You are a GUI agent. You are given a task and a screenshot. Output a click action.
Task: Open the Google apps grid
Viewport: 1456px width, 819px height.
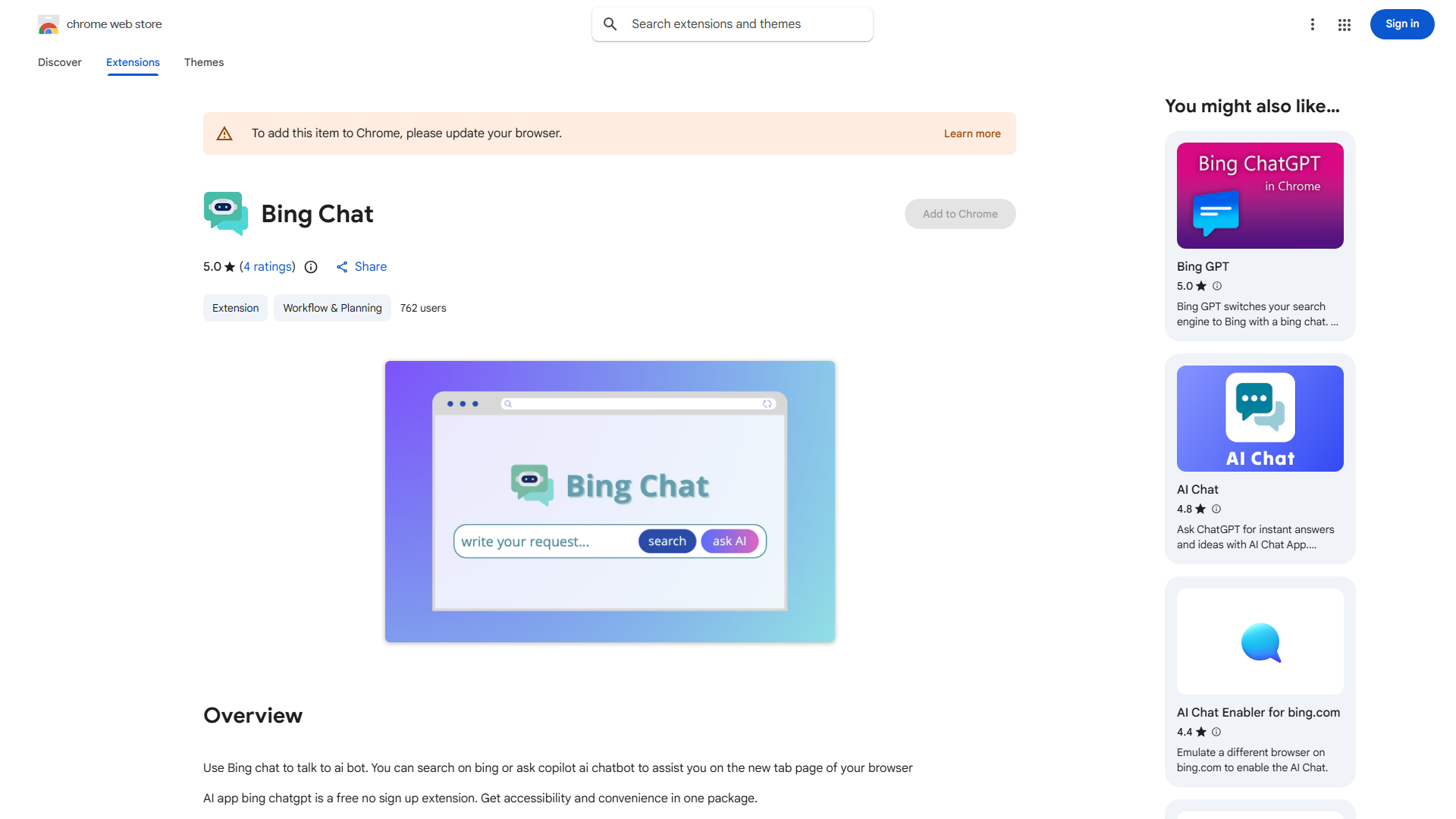coord(1345,25)
